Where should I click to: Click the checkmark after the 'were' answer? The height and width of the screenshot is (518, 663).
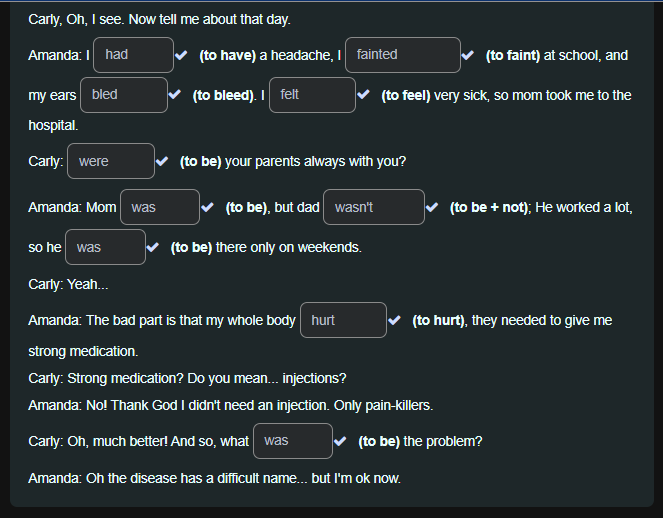162,162
